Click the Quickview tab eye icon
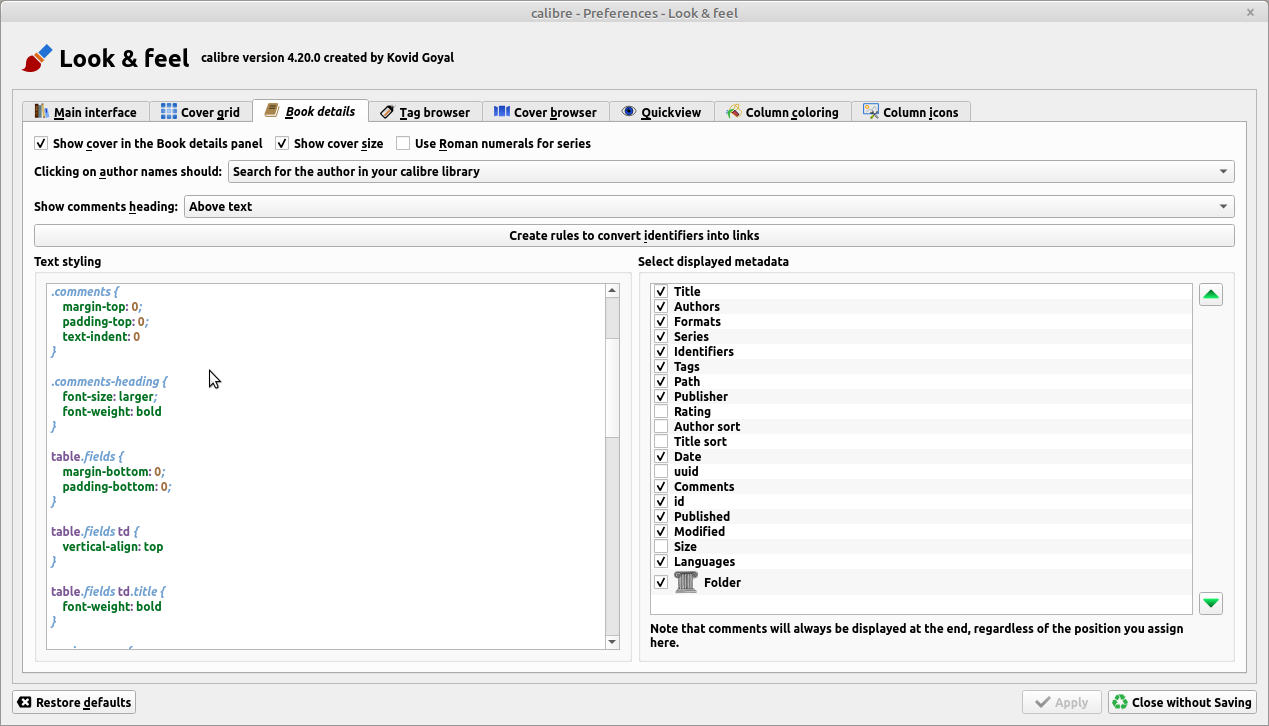Image resolution: width=1269 pixels, height=726 pixels. click(x=629, y=112)
